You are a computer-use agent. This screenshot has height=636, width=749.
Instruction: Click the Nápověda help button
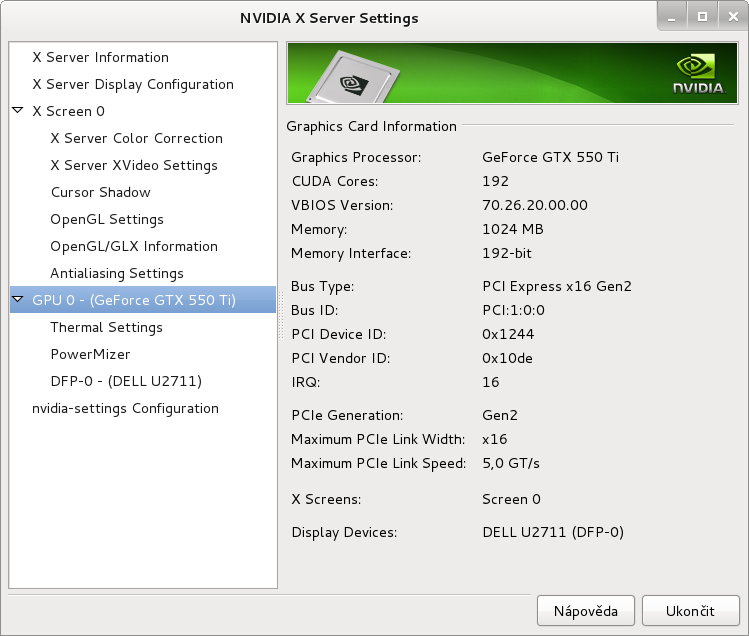pos(586,611)
